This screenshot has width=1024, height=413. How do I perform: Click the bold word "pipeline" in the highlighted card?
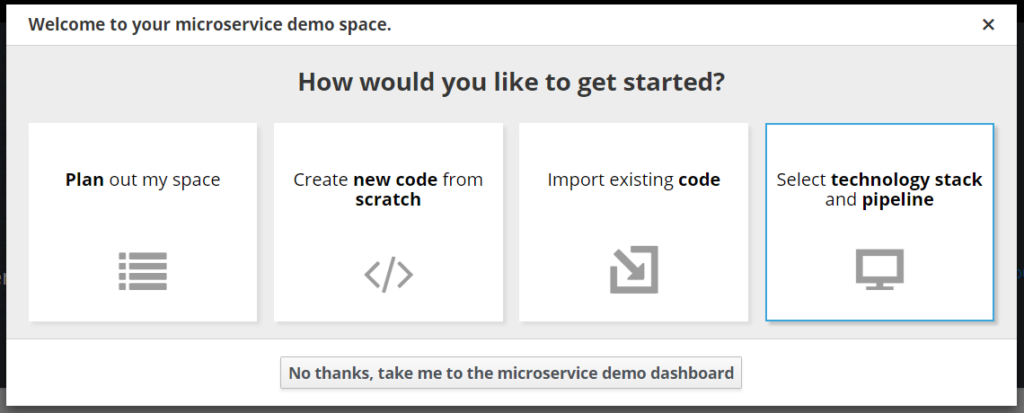(x=897, y=199)
